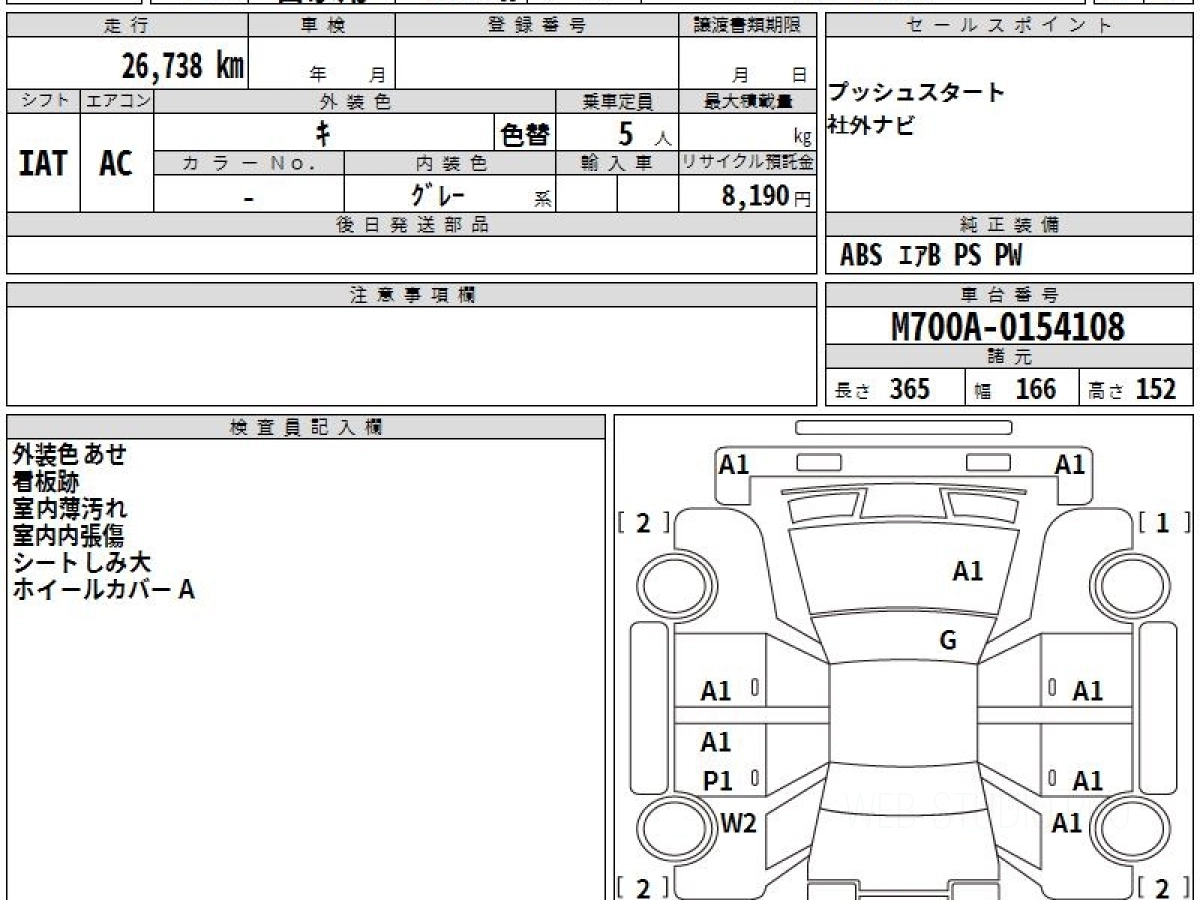Select the ABS エアB PS PW equipment line
The image size is (1200, 900).
931,256
